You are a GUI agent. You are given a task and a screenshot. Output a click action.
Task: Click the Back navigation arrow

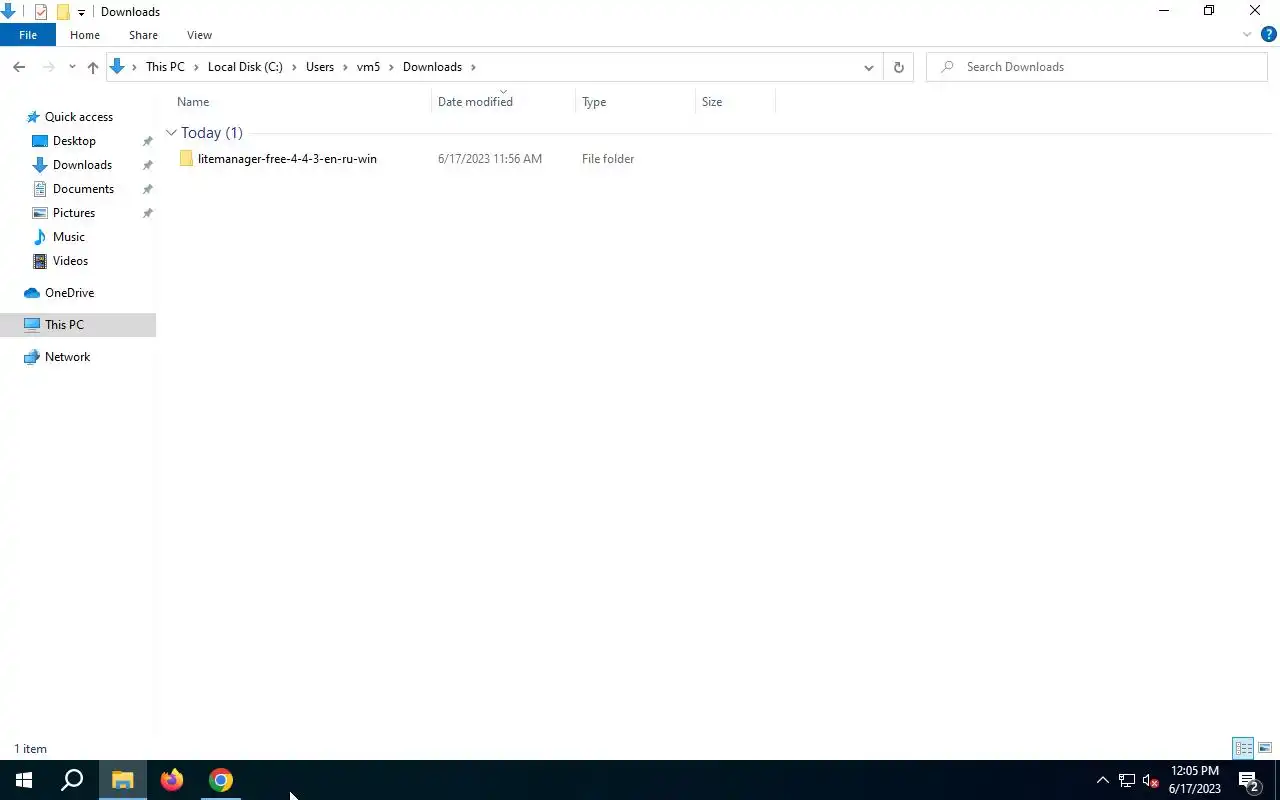19,67
